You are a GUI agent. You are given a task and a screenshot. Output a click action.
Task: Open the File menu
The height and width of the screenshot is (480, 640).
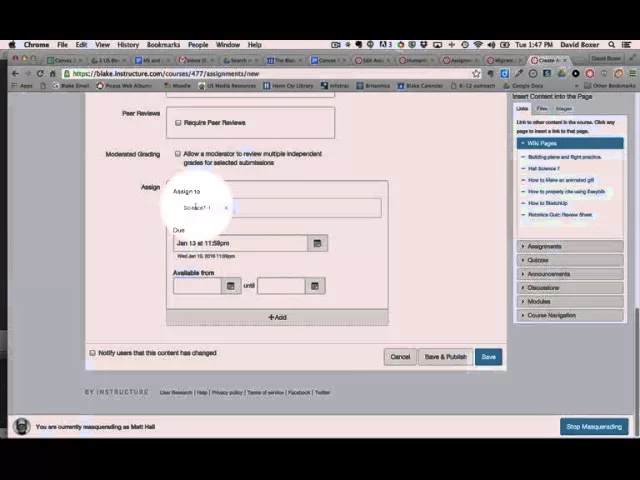click(62, 45)
